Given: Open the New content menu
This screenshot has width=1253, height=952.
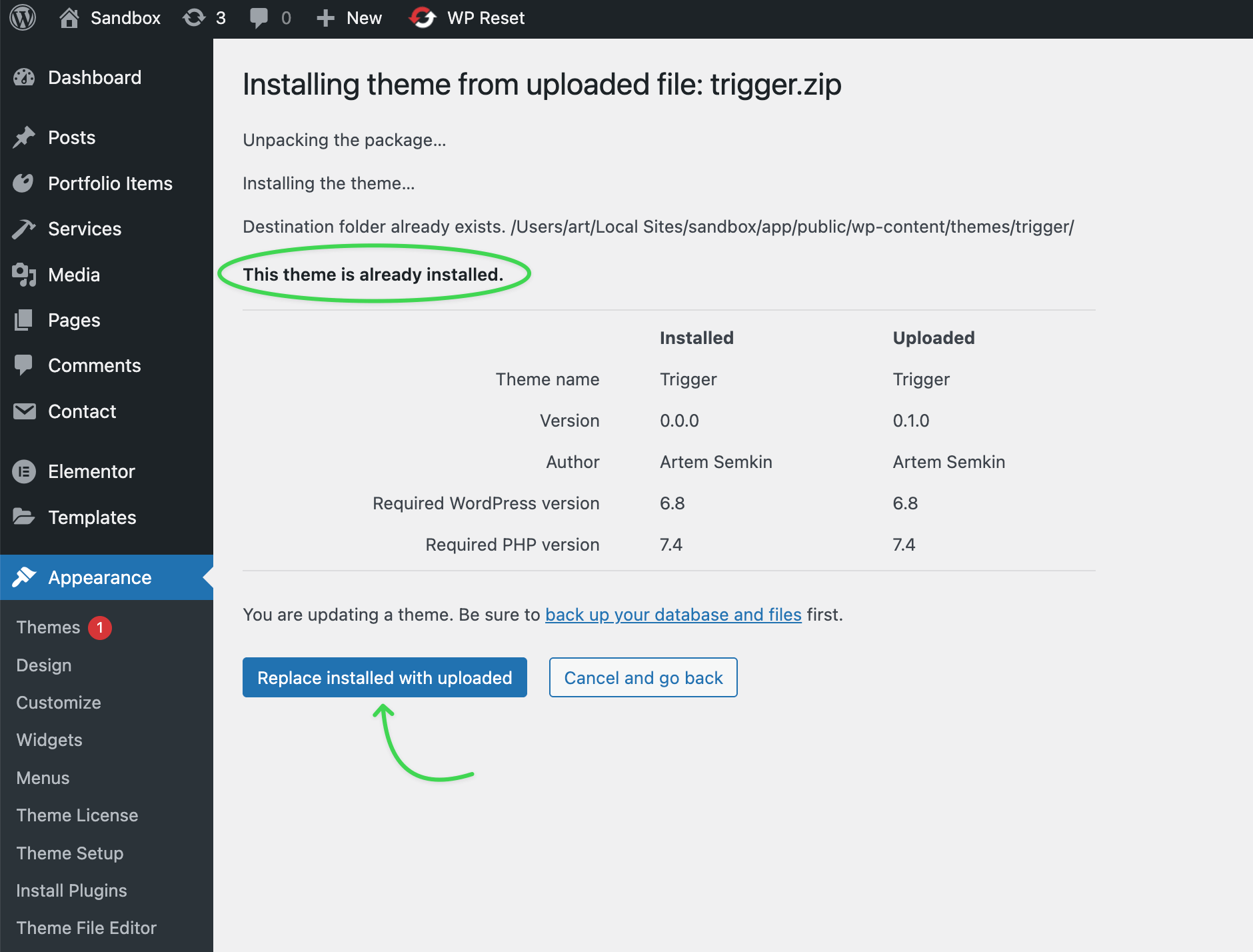Looking at the screenshot, I should [350, 18].
